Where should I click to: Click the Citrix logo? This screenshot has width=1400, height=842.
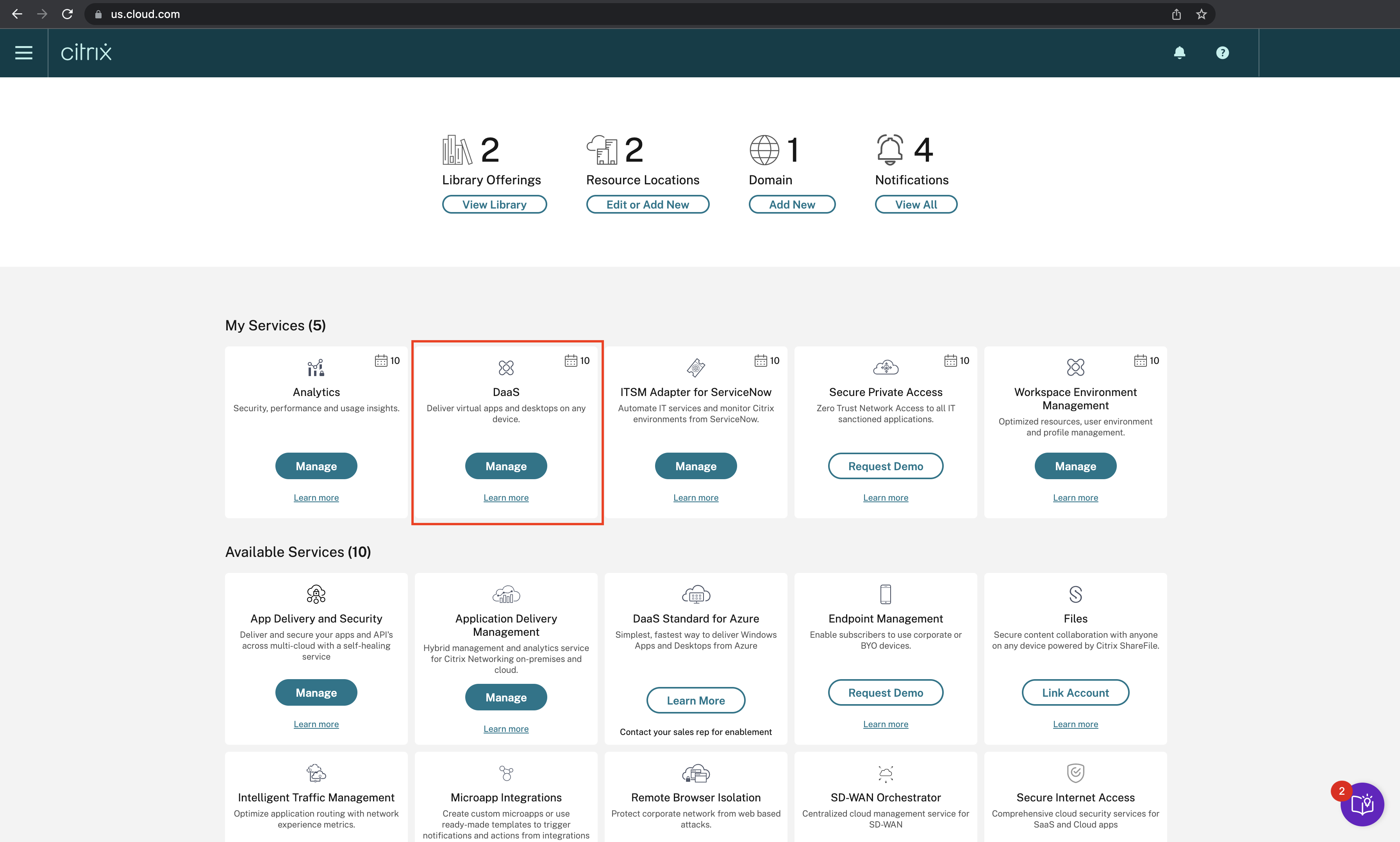point(86,52)
